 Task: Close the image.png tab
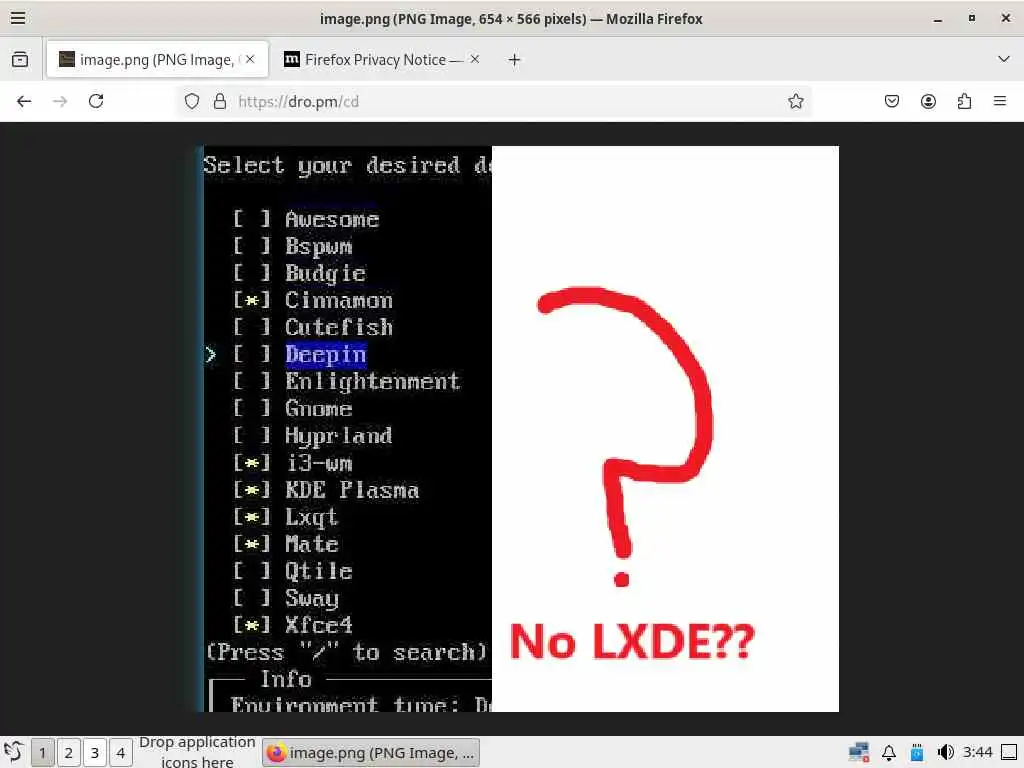(250, 59)
